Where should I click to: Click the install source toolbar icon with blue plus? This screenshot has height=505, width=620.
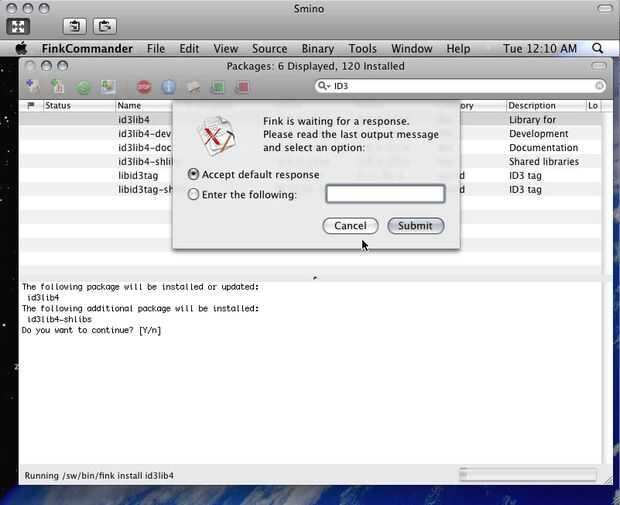pyautogui.click(x=33, y=86)
